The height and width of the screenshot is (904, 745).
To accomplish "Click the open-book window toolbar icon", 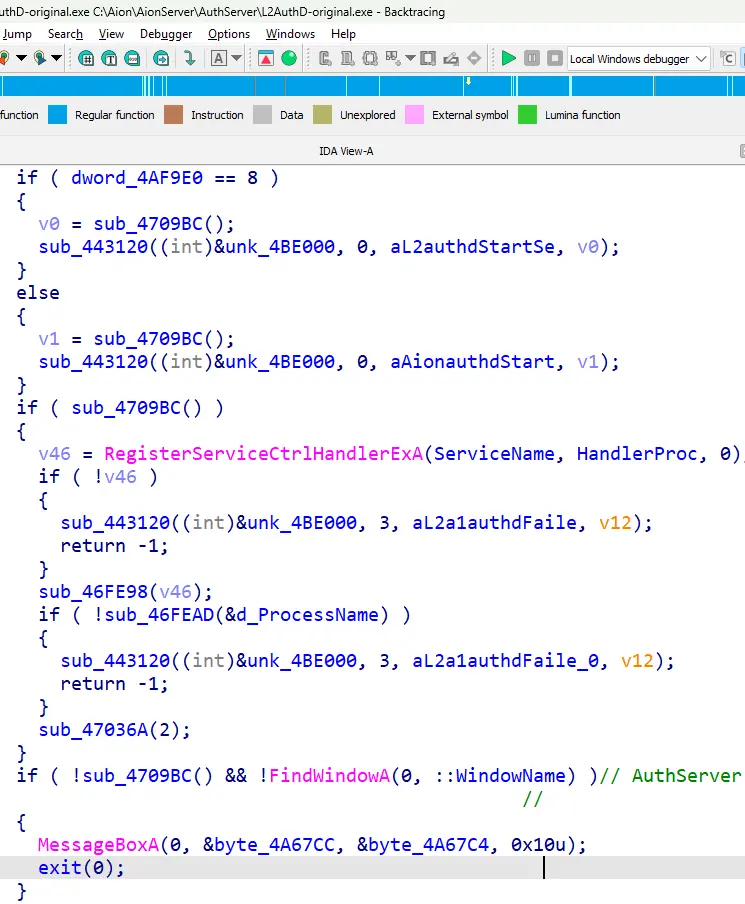I will tap(428, 58).
